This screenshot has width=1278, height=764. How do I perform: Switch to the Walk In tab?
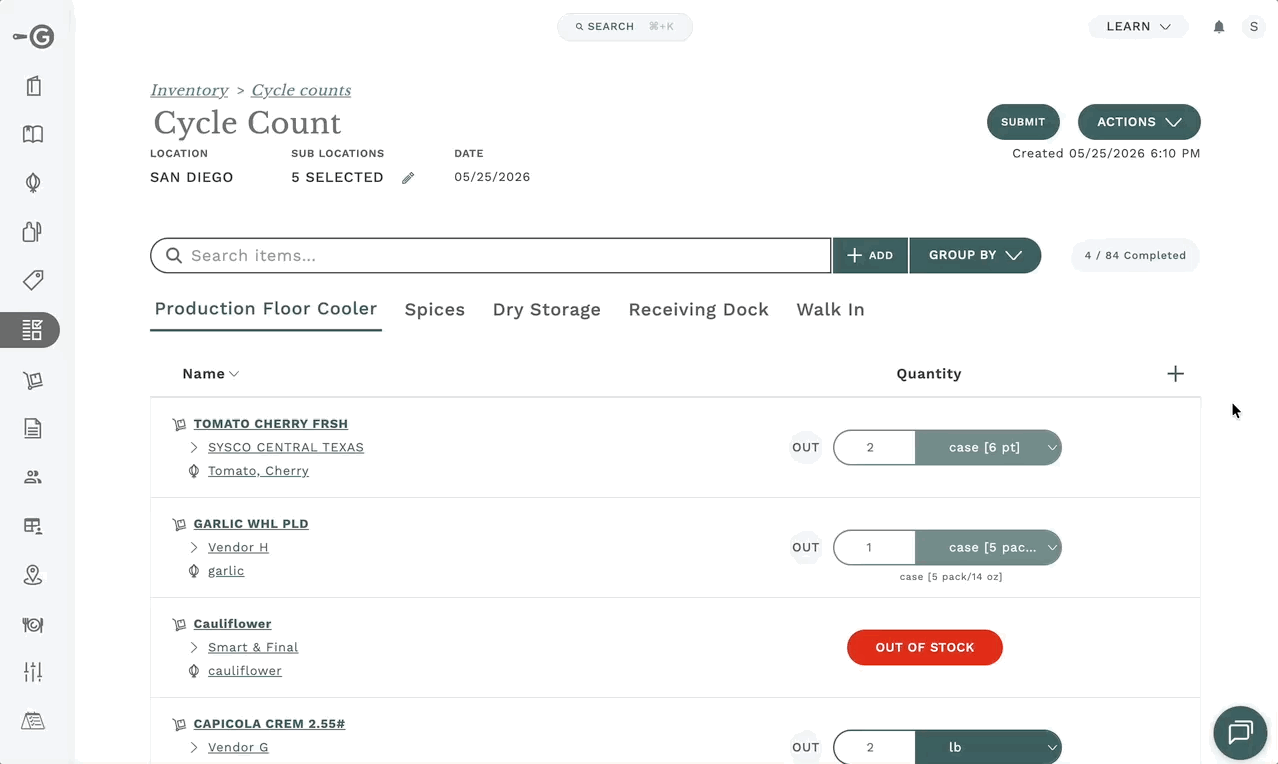(830, 310)
